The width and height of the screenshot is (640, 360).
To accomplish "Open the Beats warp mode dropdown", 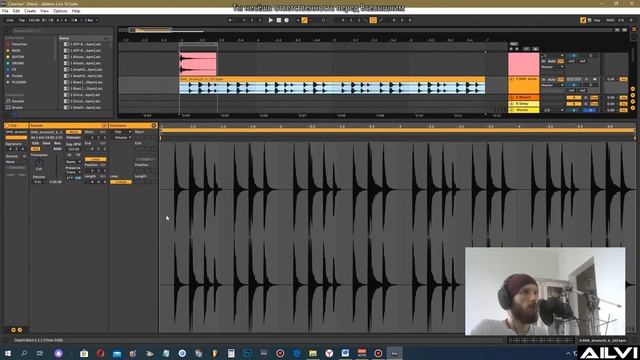I will click(x=73, y=162).
